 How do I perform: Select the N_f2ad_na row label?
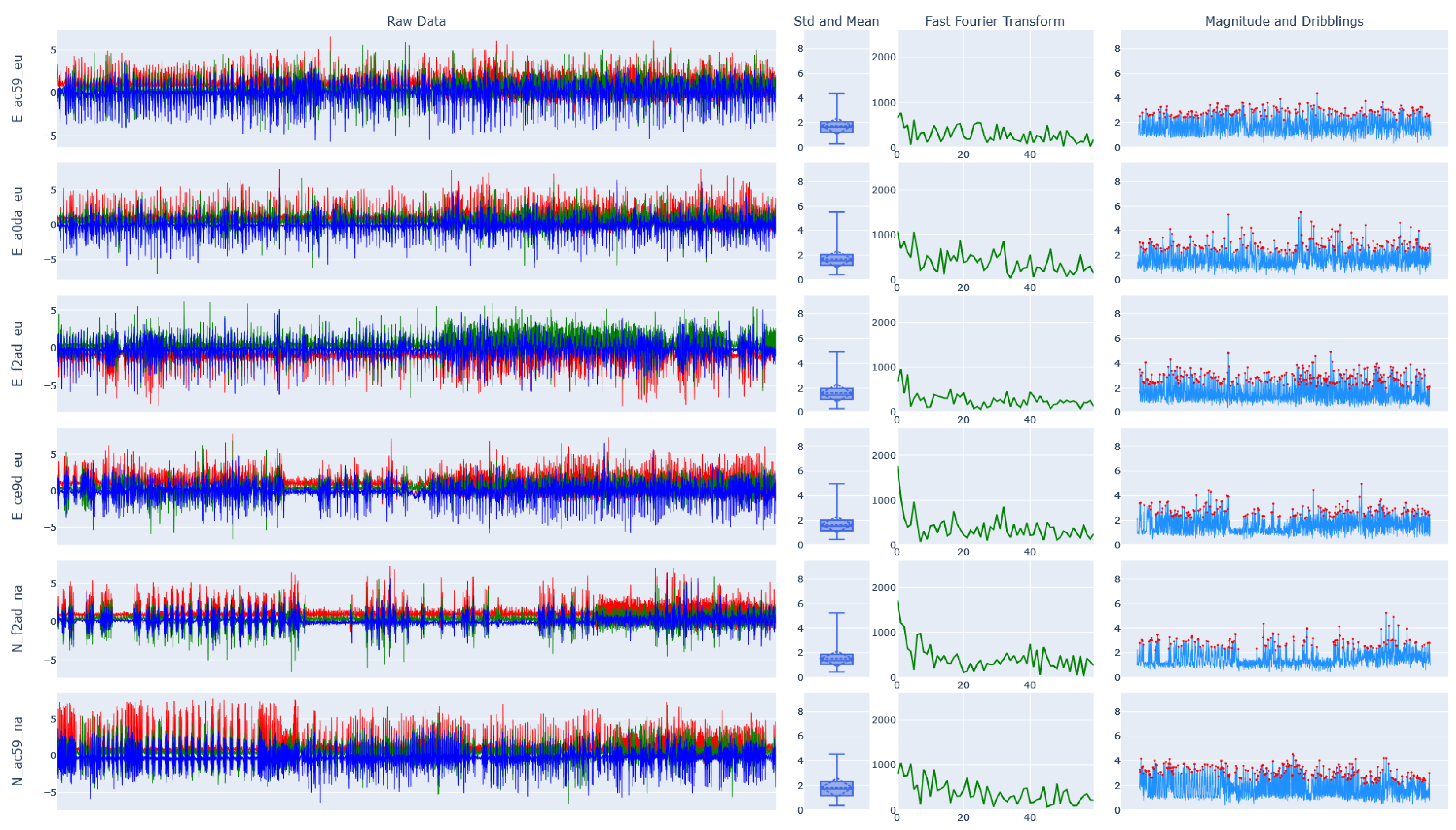18,619
